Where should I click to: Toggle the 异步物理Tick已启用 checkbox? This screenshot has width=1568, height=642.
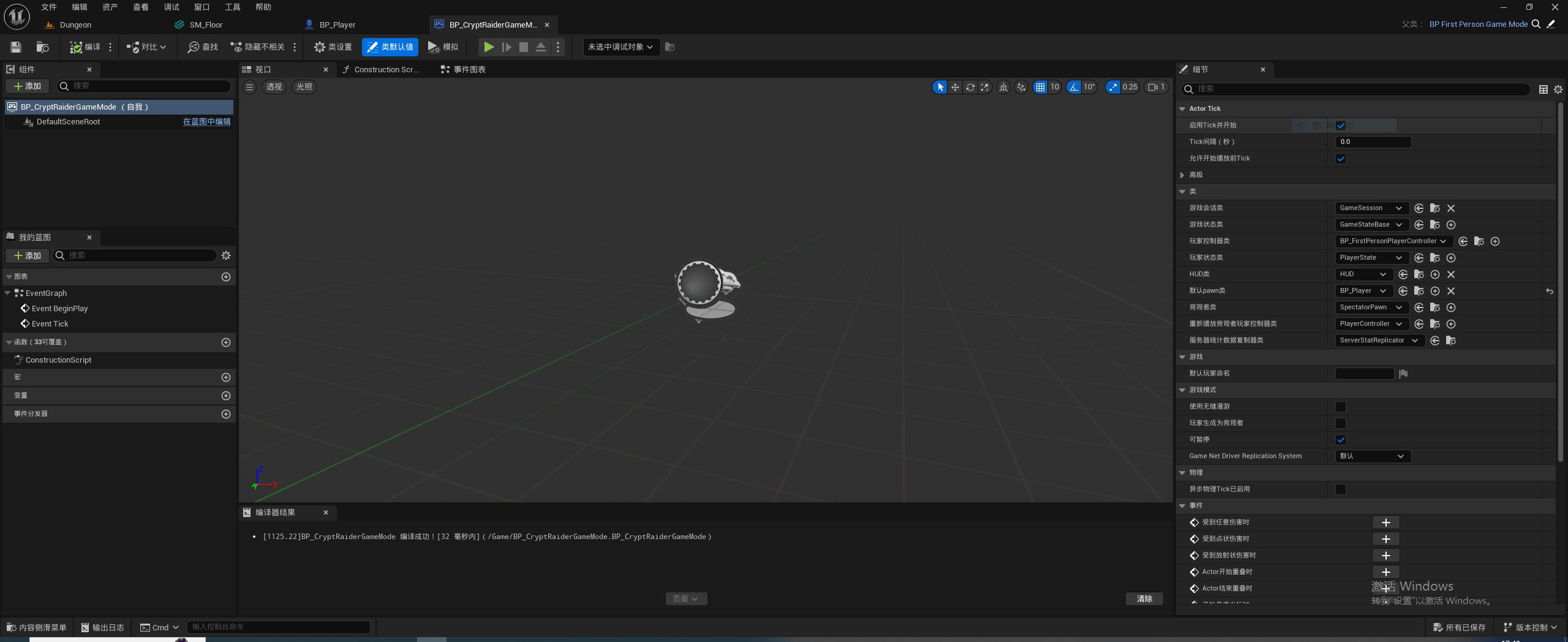tap(1341, 489)
